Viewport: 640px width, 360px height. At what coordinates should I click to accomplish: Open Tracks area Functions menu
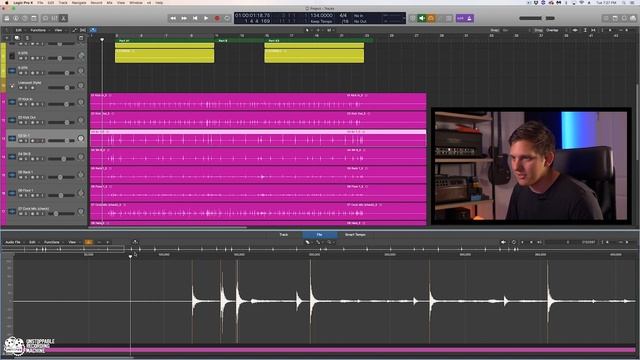pos(38,30)
